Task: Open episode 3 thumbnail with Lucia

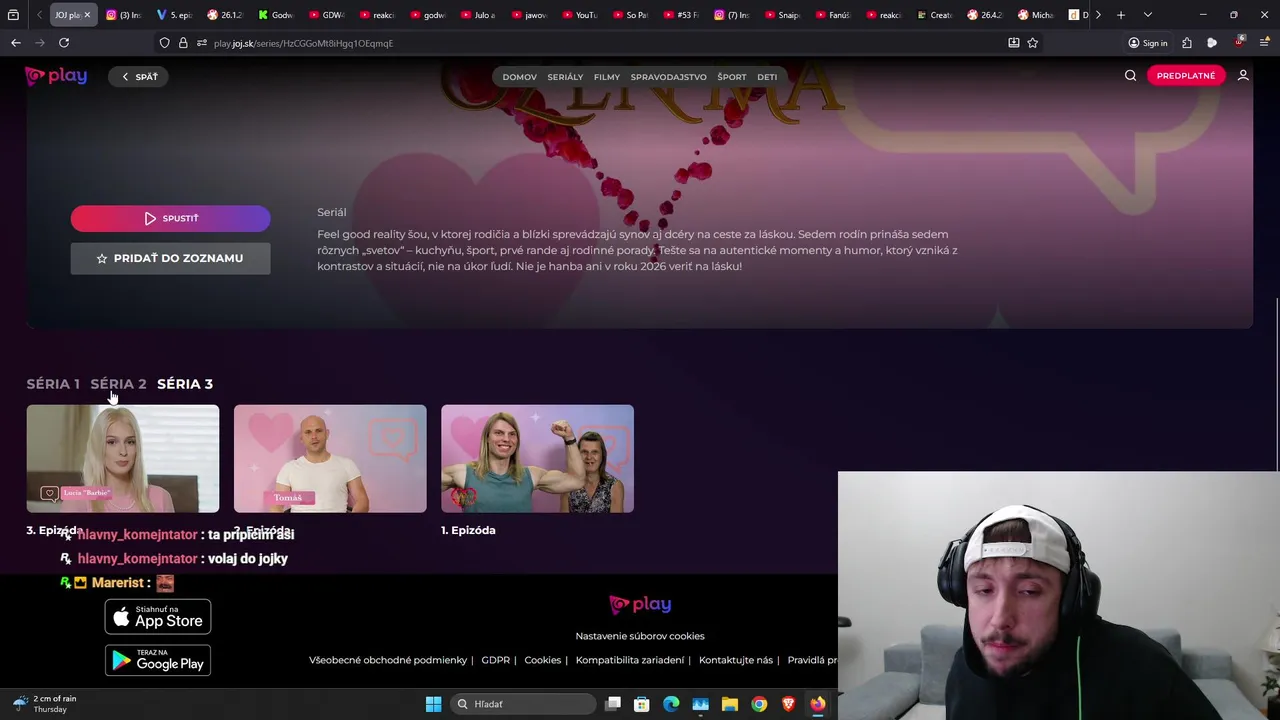Action: pyautogui.click(x=123, y=459)
